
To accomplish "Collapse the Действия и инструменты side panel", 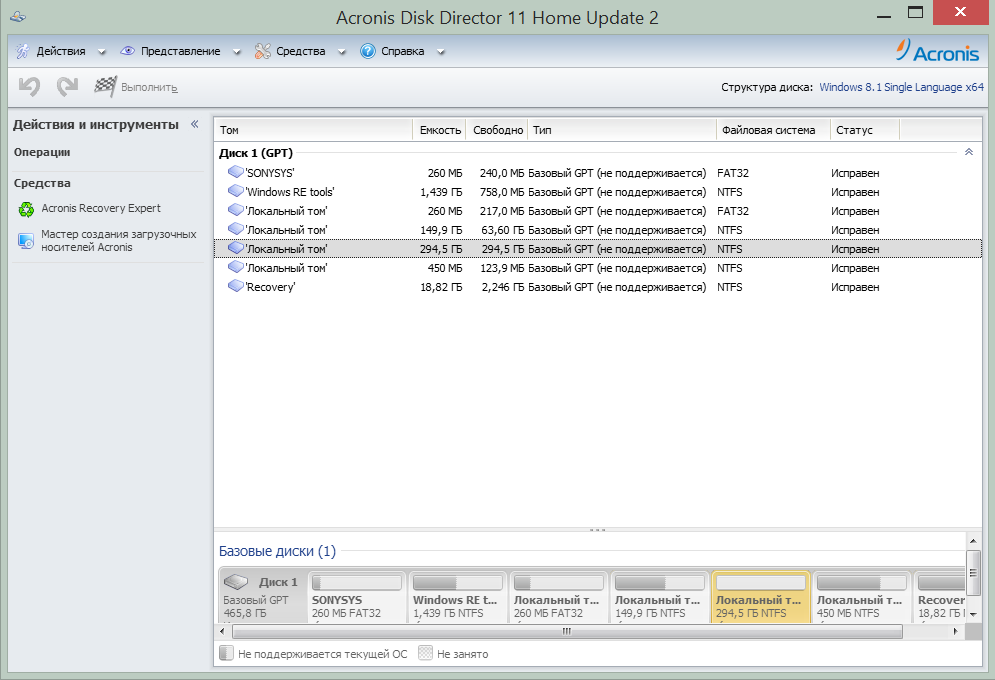I will point(195,124).
